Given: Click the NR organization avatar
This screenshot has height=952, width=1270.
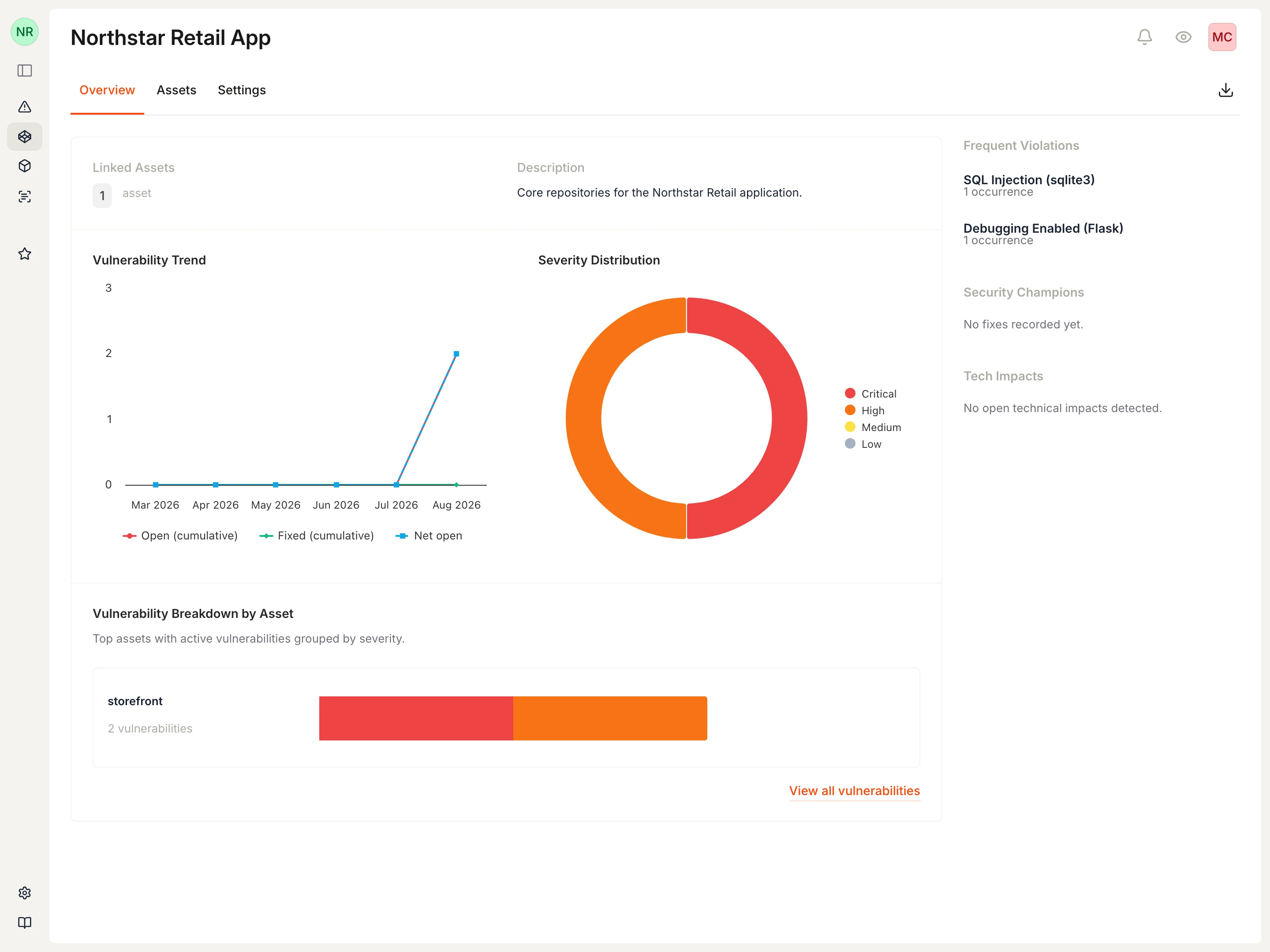Looking at the screenshot, I should 25,32.
